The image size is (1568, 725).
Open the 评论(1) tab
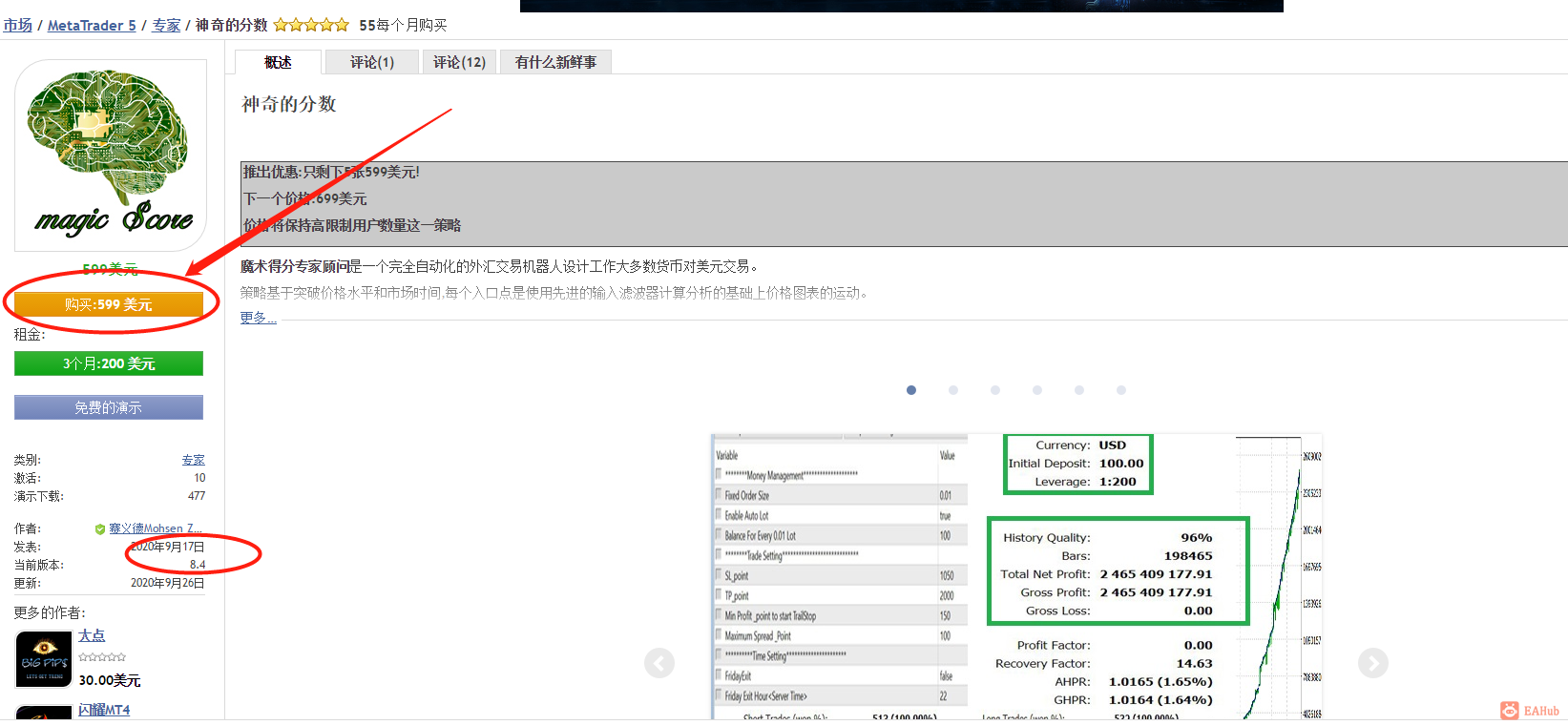372,62
